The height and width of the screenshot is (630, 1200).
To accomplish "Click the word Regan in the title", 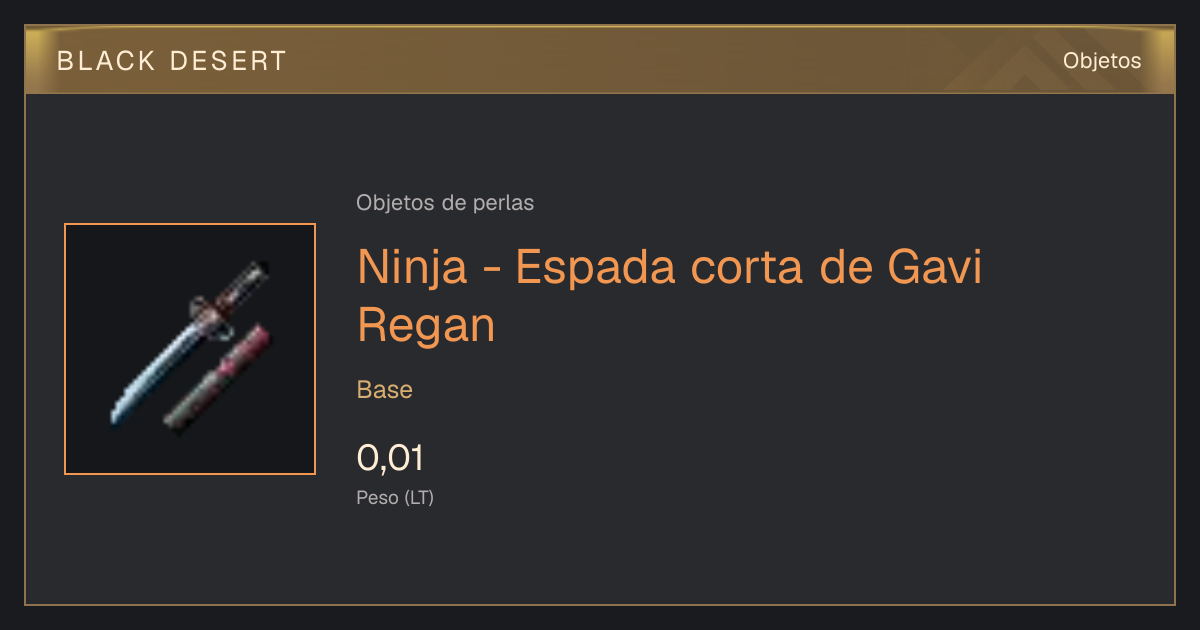I will [x=426, y=326].
